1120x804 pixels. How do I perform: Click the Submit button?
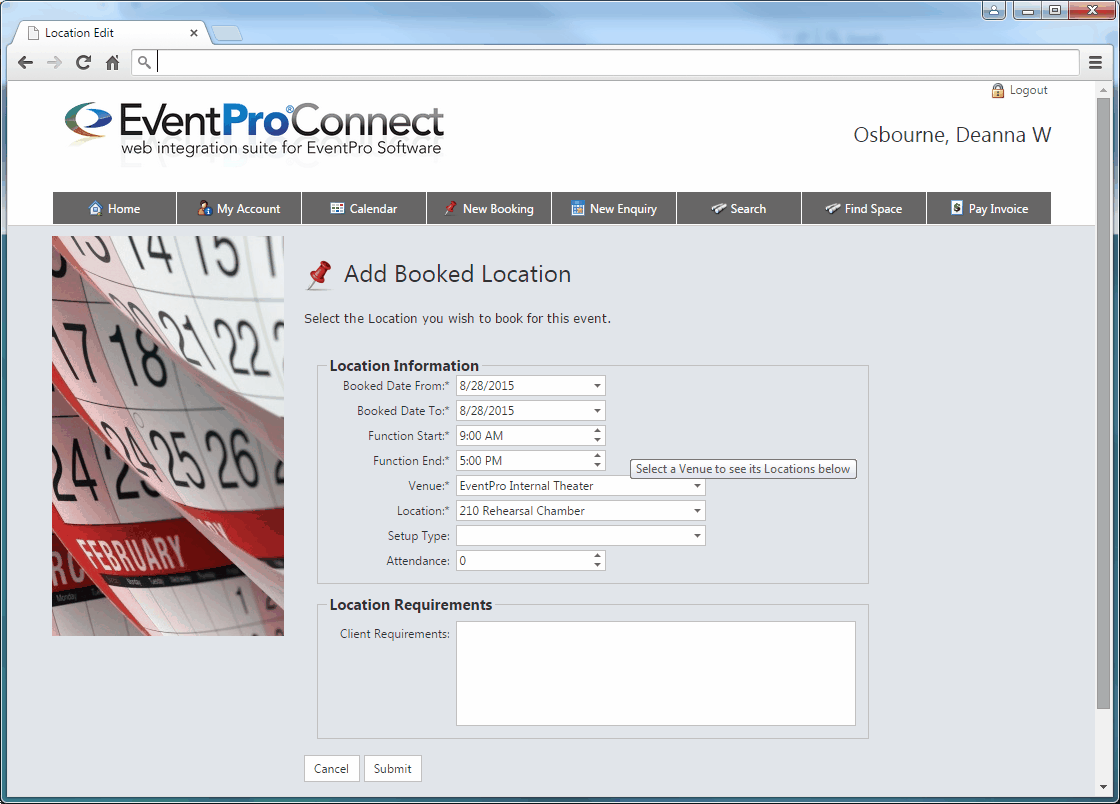click(393, 768)
